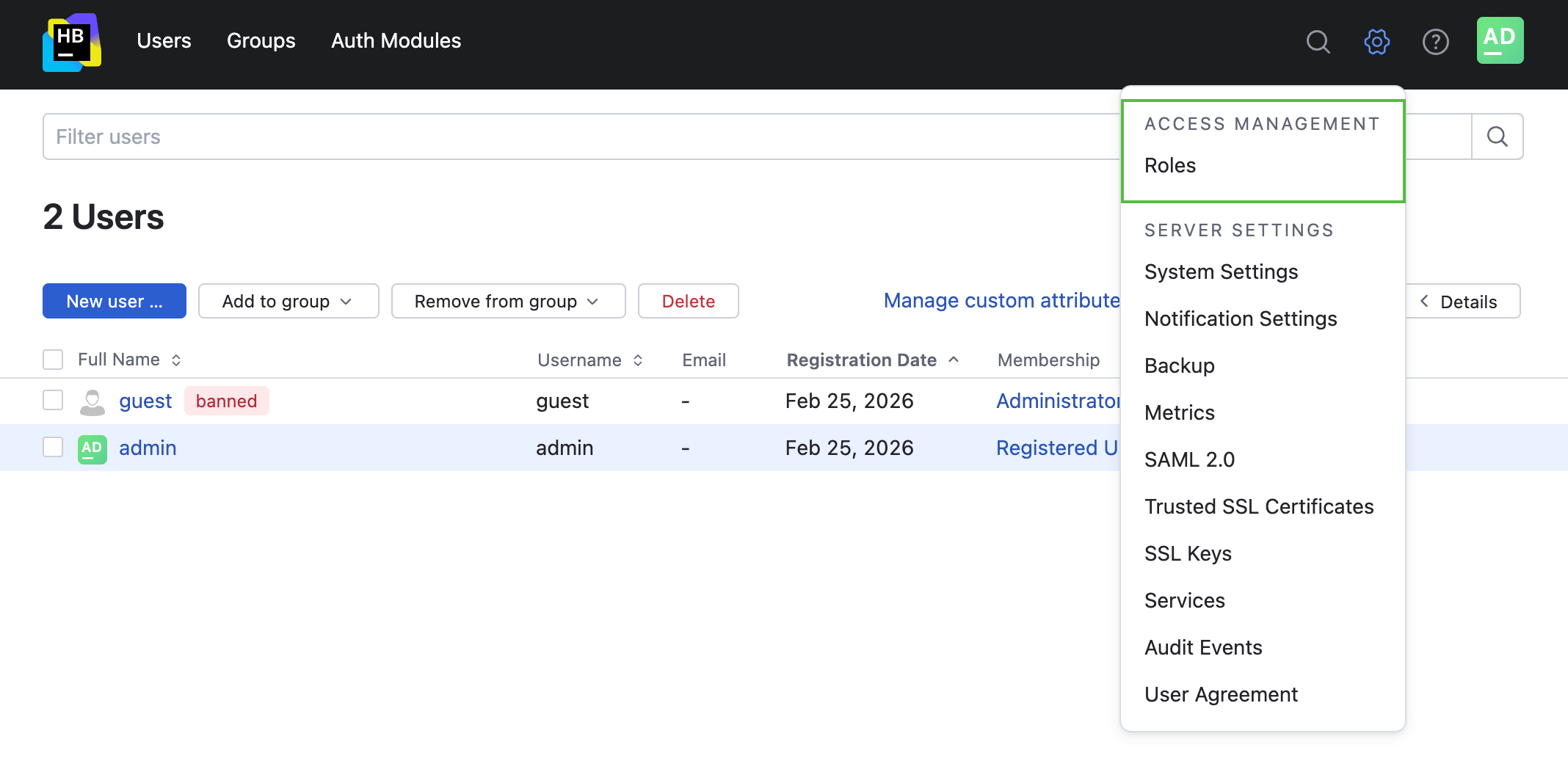Switch to the Groups tab

click(261, 41)
